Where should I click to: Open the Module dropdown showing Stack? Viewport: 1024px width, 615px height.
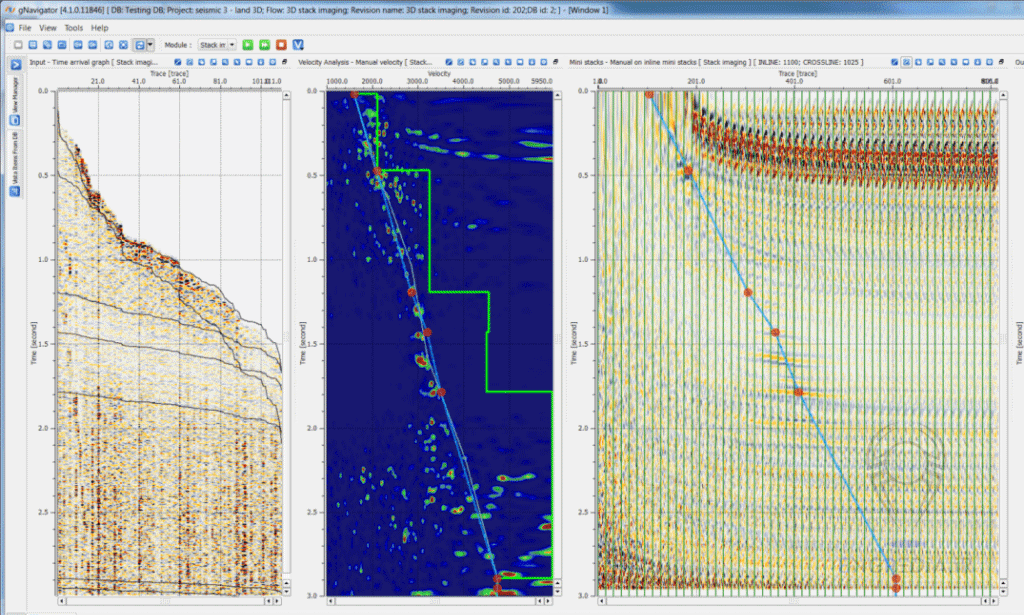click(x=216, y=45)
